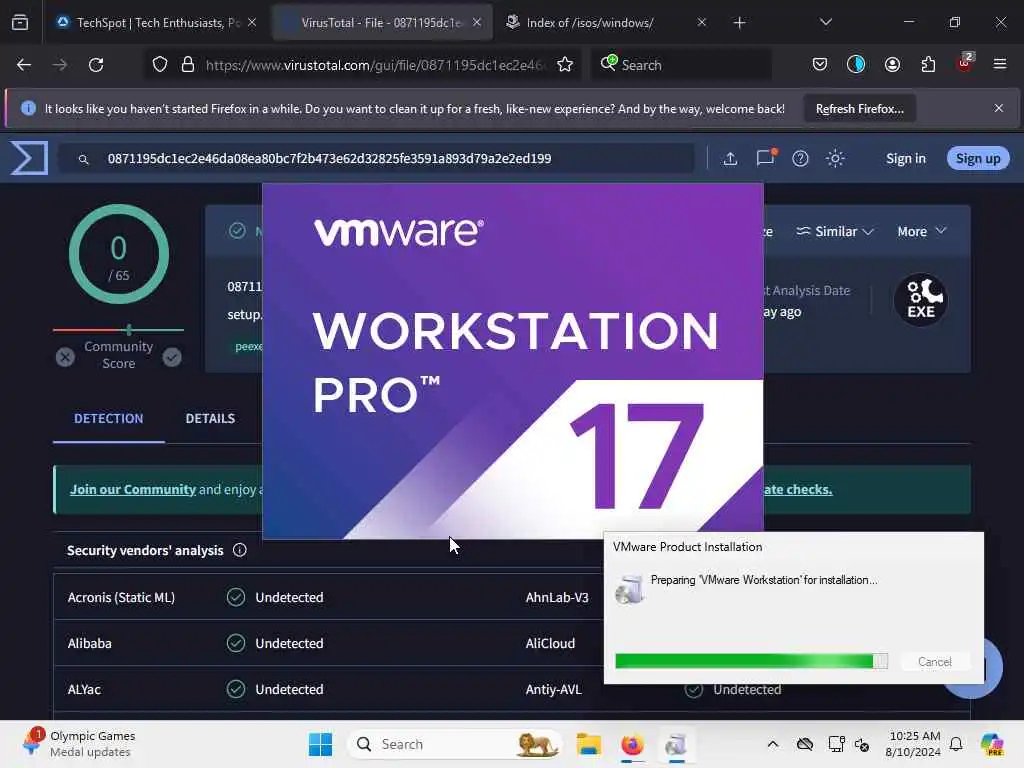Screen dimensions: 1024x768
Task: Click the search magnifier in VirusTotal bar
Action: pos(84,159)
